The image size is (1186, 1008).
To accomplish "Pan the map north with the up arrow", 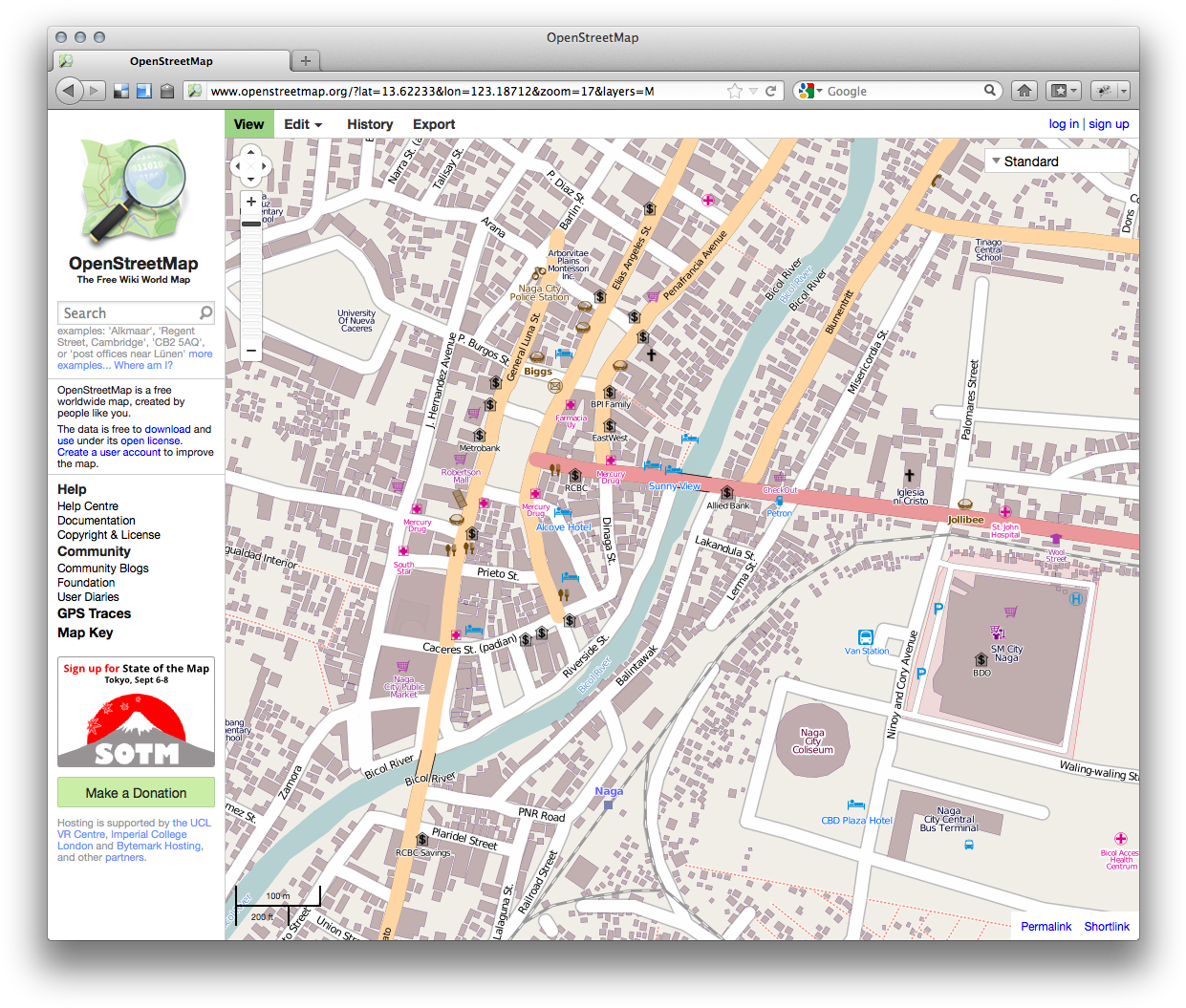I will pos(250,152).
